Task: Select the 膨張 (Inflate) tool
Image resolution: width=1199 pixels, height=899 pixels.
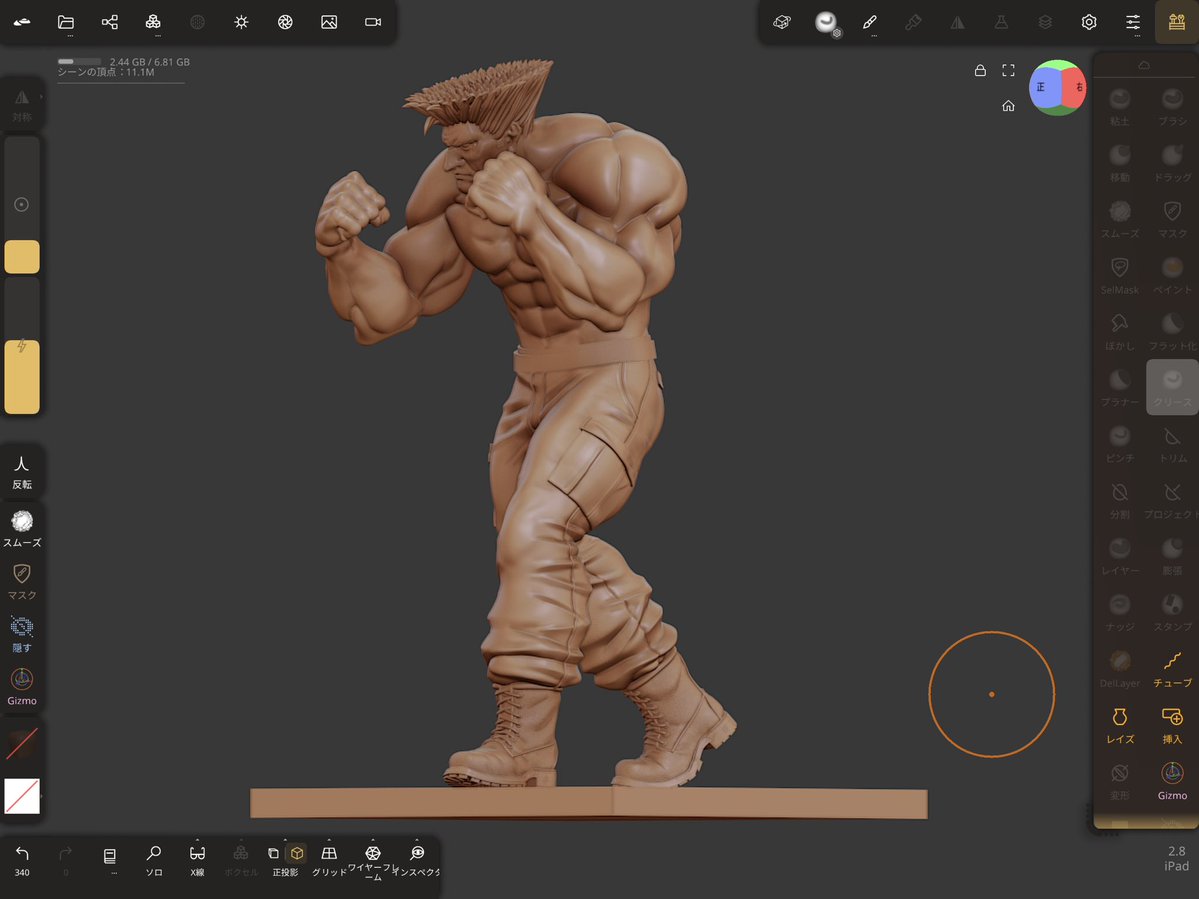Action: [x=1172, y=556]
